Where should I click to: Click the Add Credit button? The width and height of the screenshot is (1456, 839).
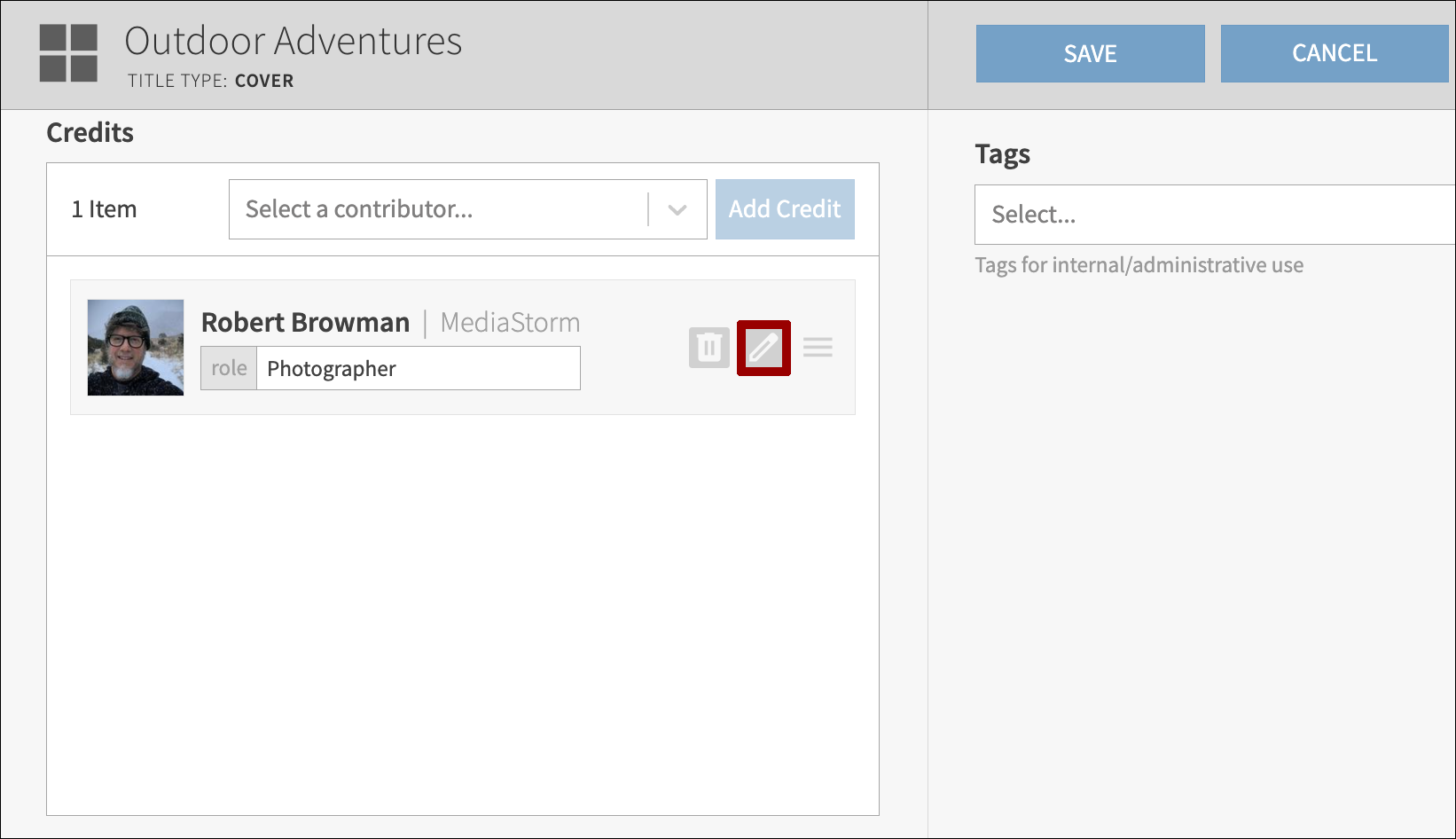click(x=784, y=209)
